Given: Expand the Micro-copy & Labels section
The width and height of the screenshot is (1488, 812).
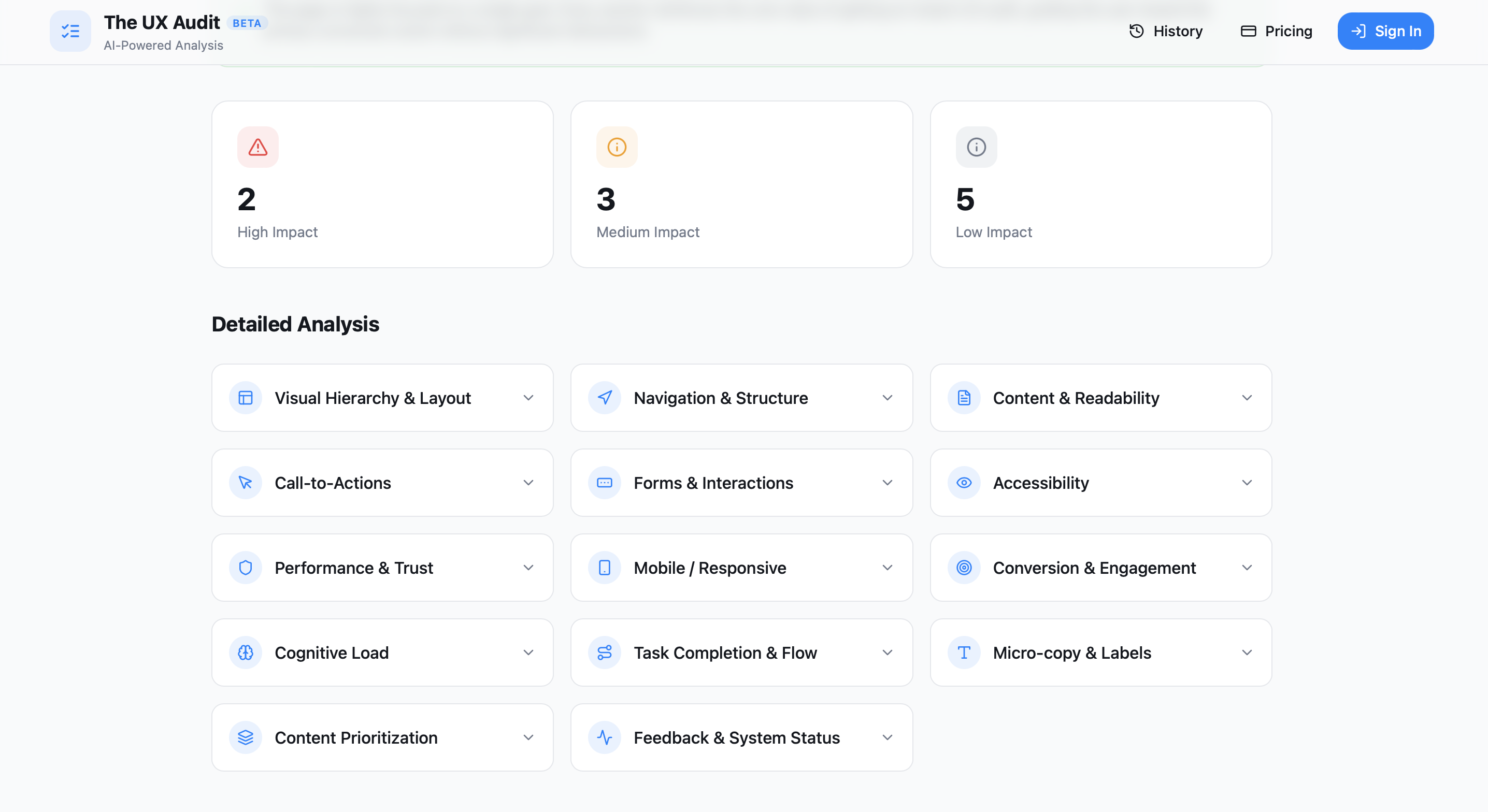Looking at the screenshot, I should [x=1247, y=653].
